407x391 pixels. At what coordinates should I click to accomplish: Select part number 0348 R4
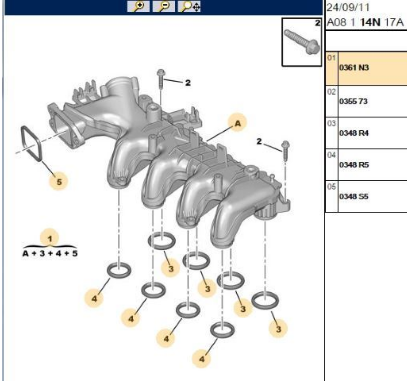point(354,133)
